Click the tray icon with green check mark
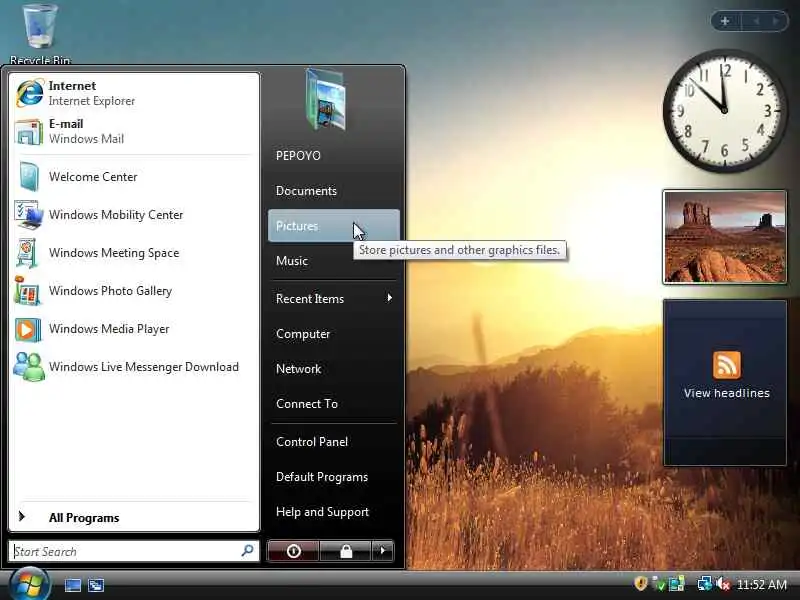The image size is (800, 600). 659,584
